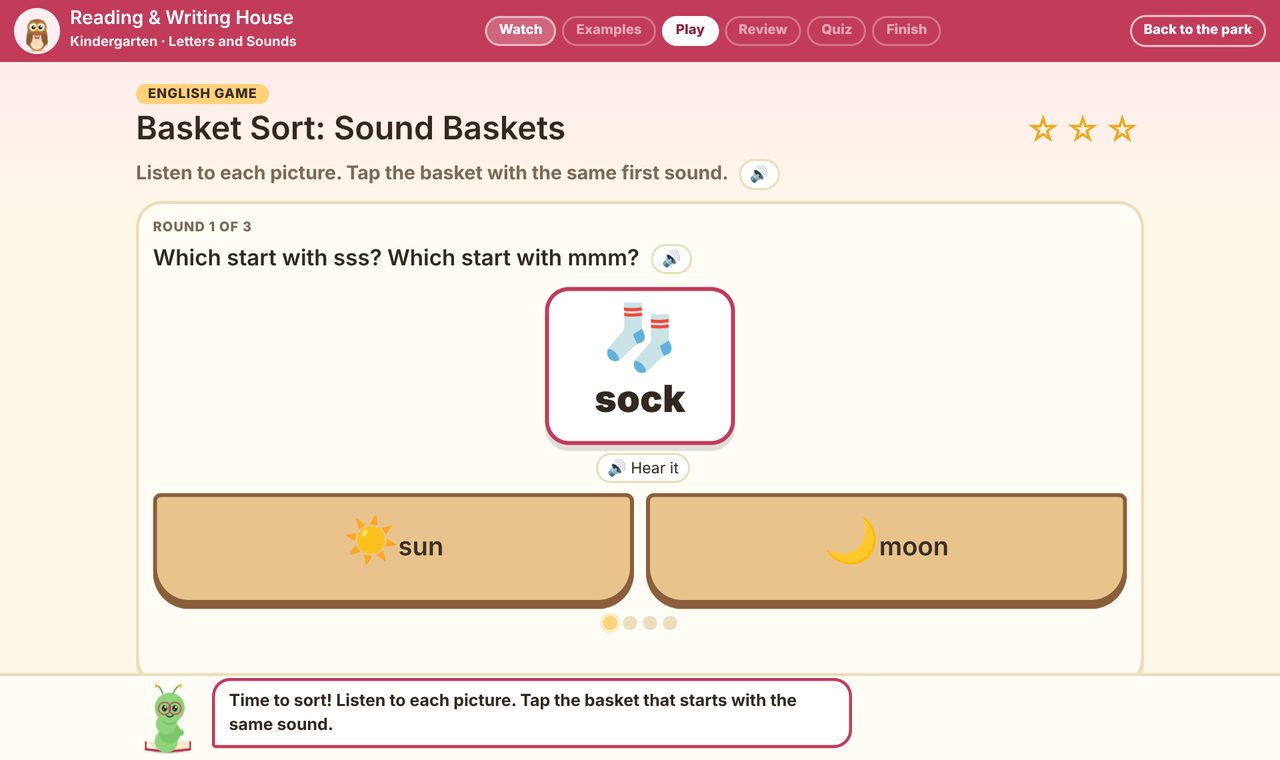
Task: Click the last gold star
Action: [x=1122, y=129]
